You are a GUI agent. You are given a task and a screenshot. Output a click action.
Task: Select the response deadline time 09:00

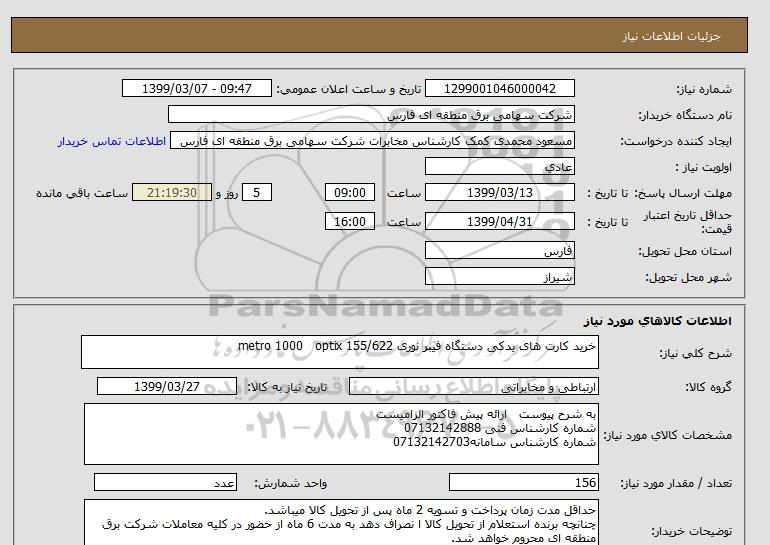[x=350, y=192]
